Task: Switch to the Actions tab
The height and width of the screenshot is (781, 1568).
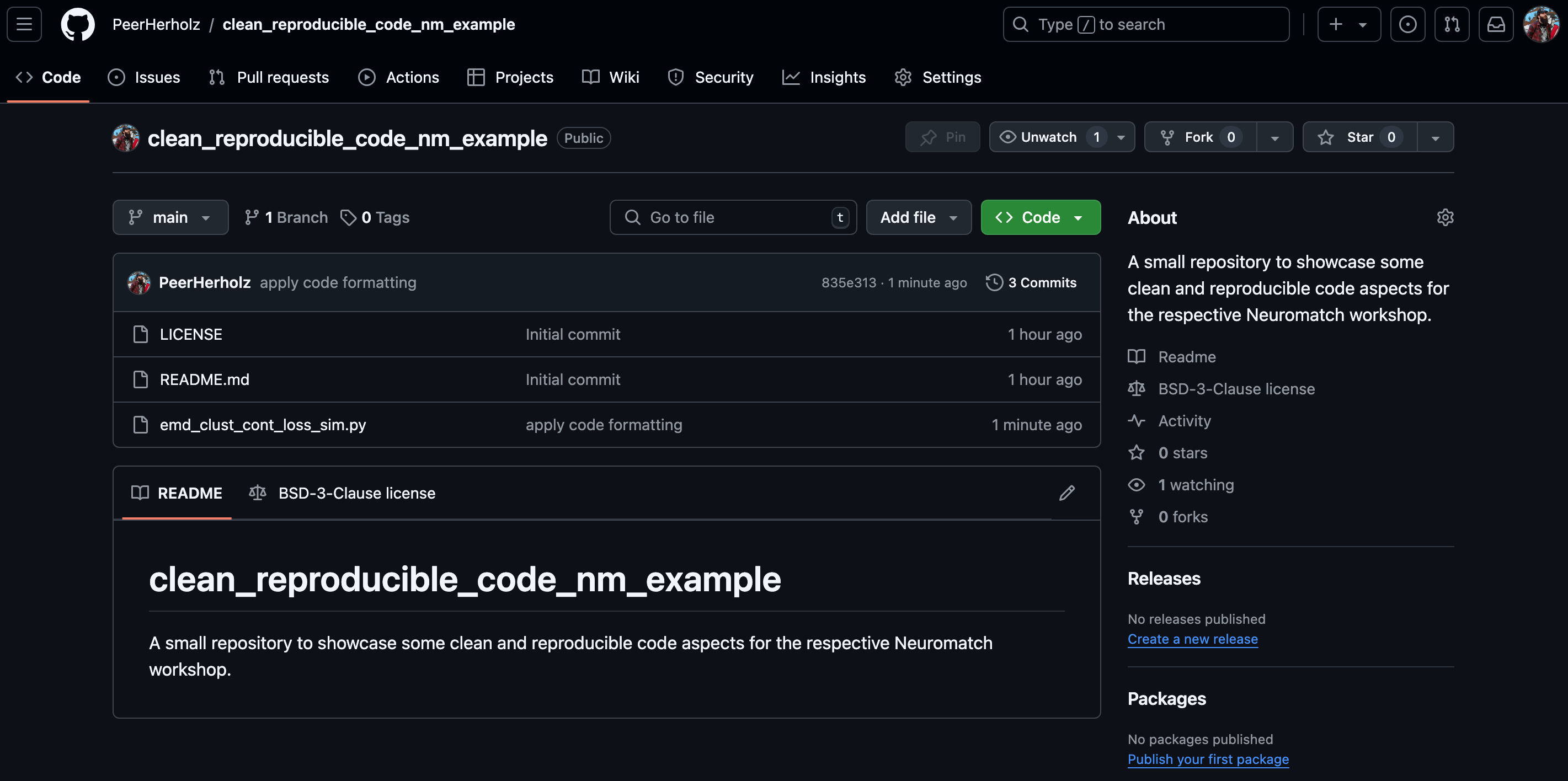Action: 399,77
